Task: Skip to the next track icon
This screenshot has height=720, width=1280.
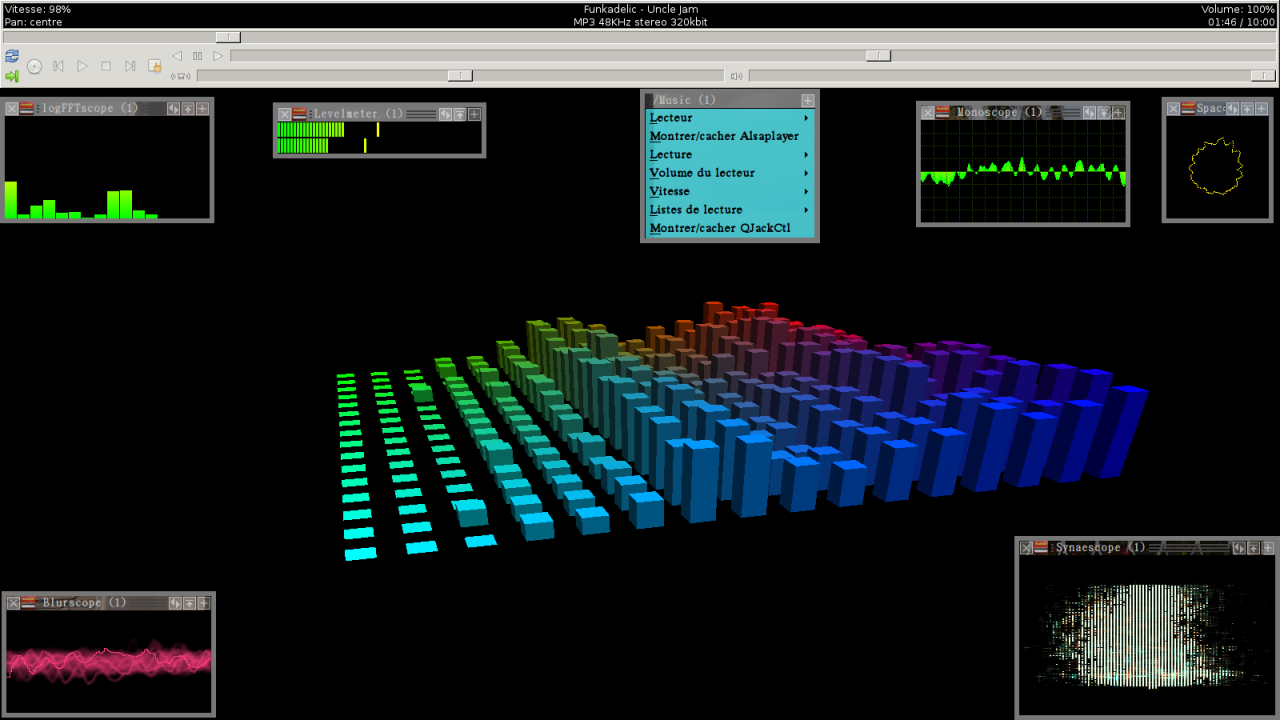Action: coord(128,66)
